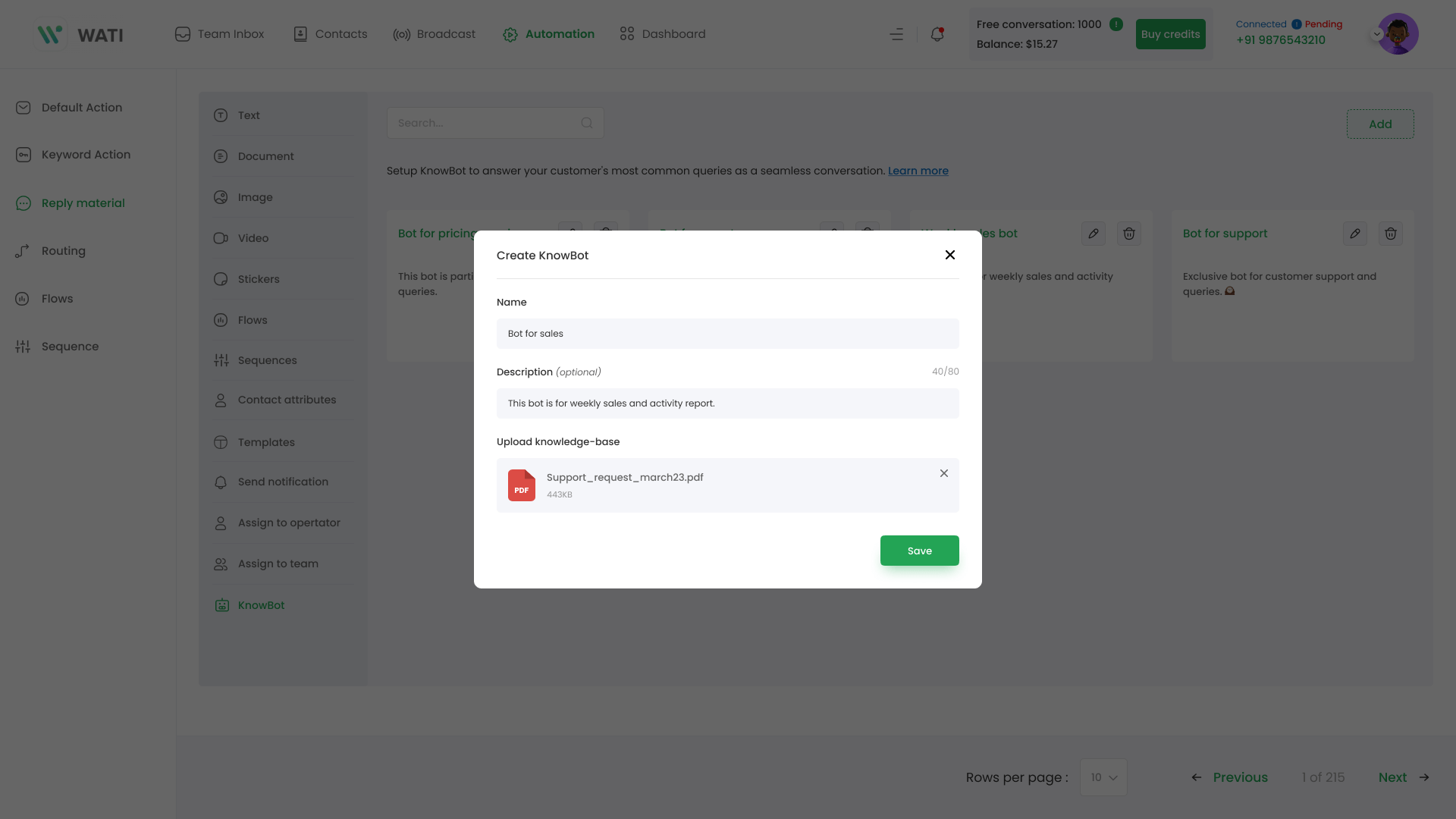Click the +91 9876543210 phone number
The image size is (1456, 819).
(1281, 40)
